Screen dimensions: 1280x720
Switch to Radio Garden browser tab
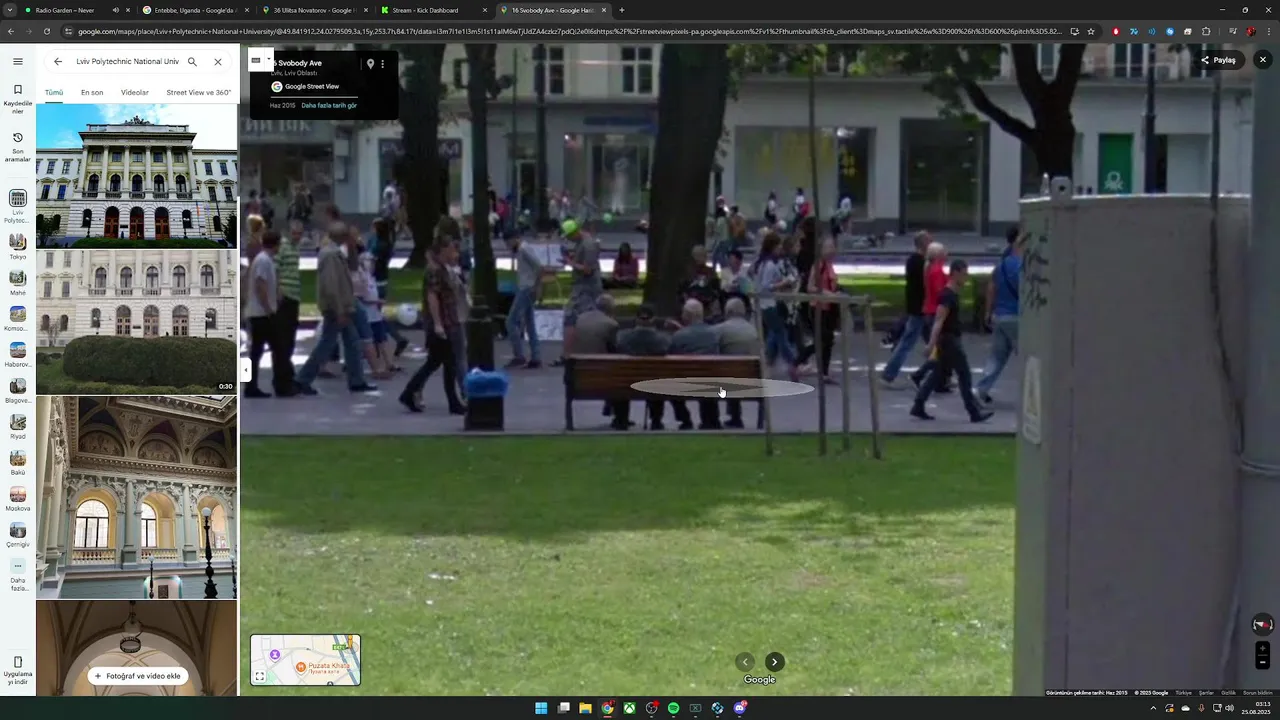(77, 10)
